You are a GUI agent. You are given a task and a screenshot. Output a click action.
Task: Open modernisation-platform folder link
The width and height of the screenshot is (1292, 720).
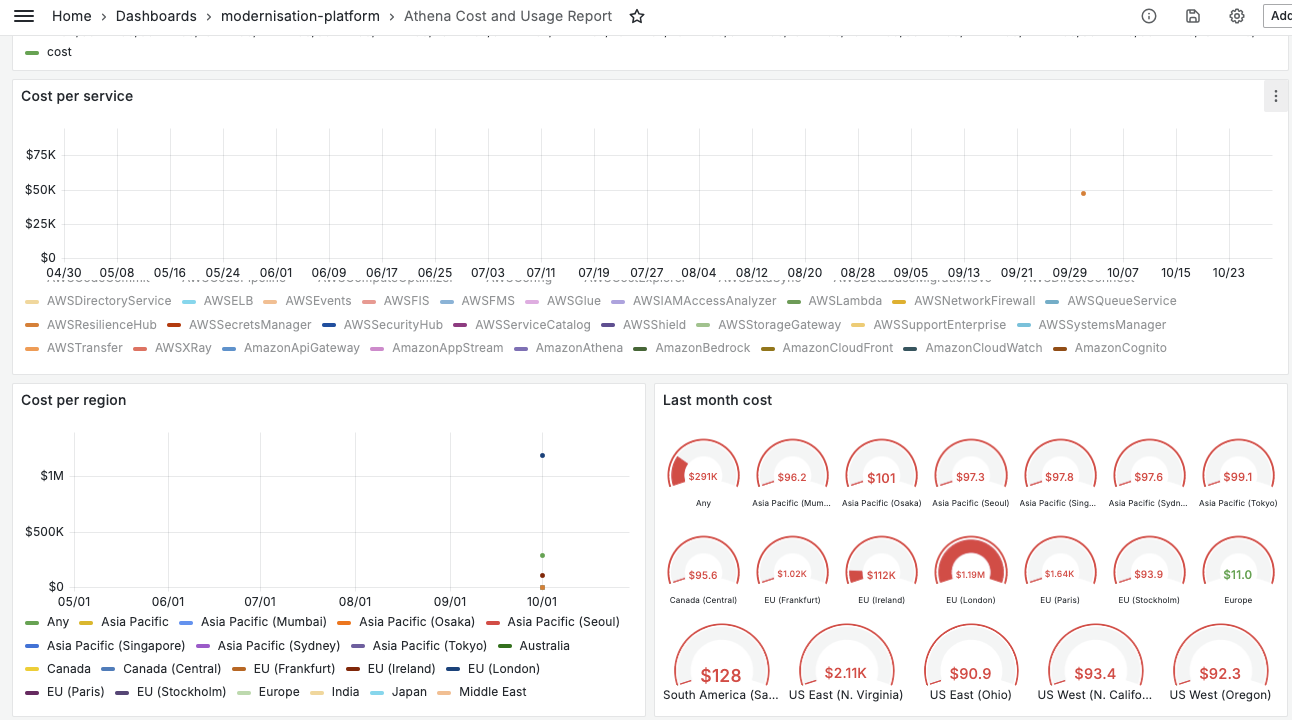300,16
